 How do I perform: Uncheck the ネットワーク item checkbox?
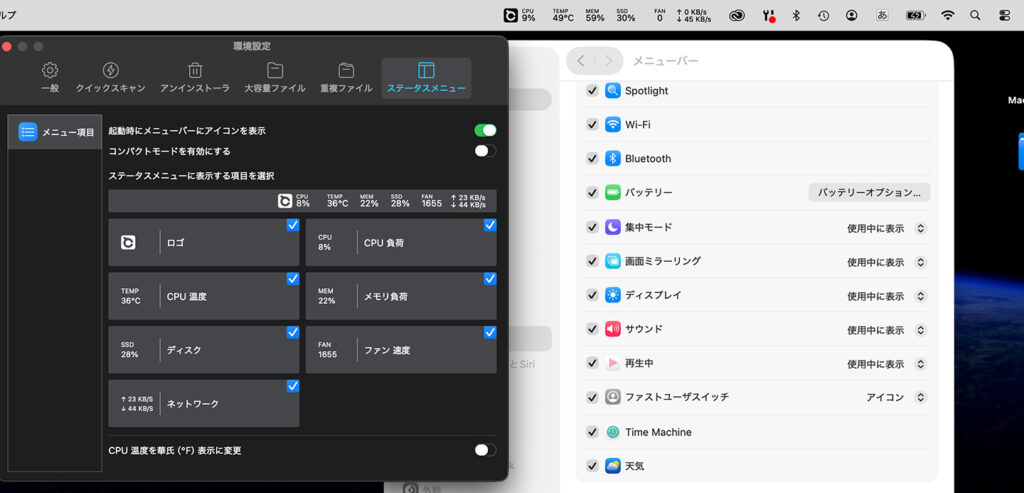coord(292,386)
